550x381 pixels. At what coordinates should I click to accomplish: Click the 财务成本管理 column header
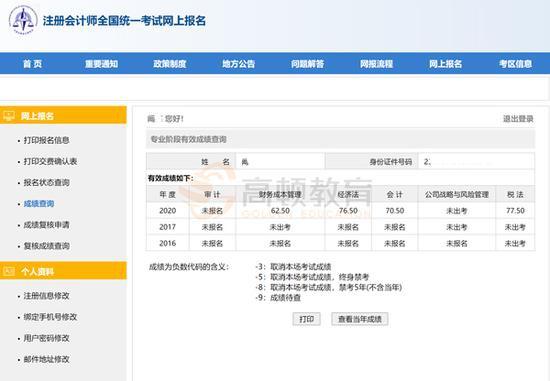tap(280, 194)
